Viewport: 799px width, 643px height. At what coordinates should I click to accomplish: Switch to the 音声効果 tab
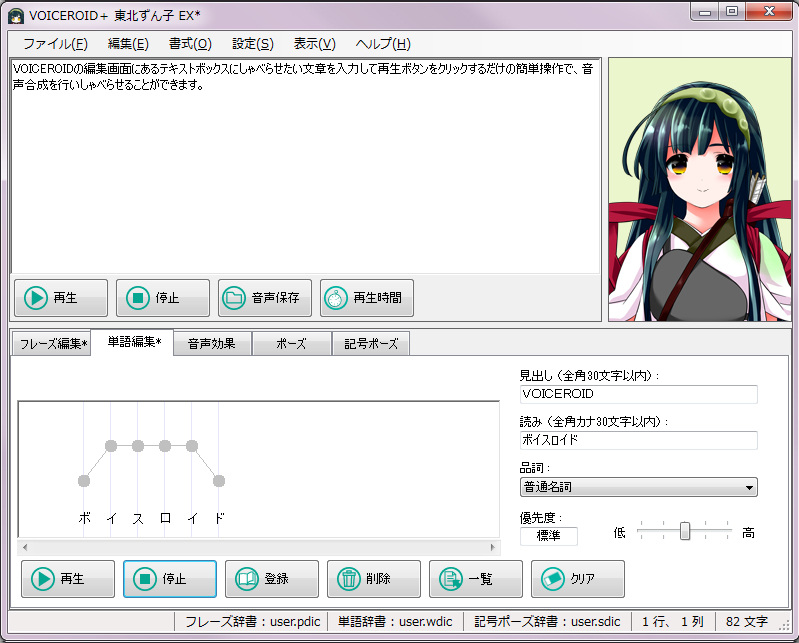[212, 344]
